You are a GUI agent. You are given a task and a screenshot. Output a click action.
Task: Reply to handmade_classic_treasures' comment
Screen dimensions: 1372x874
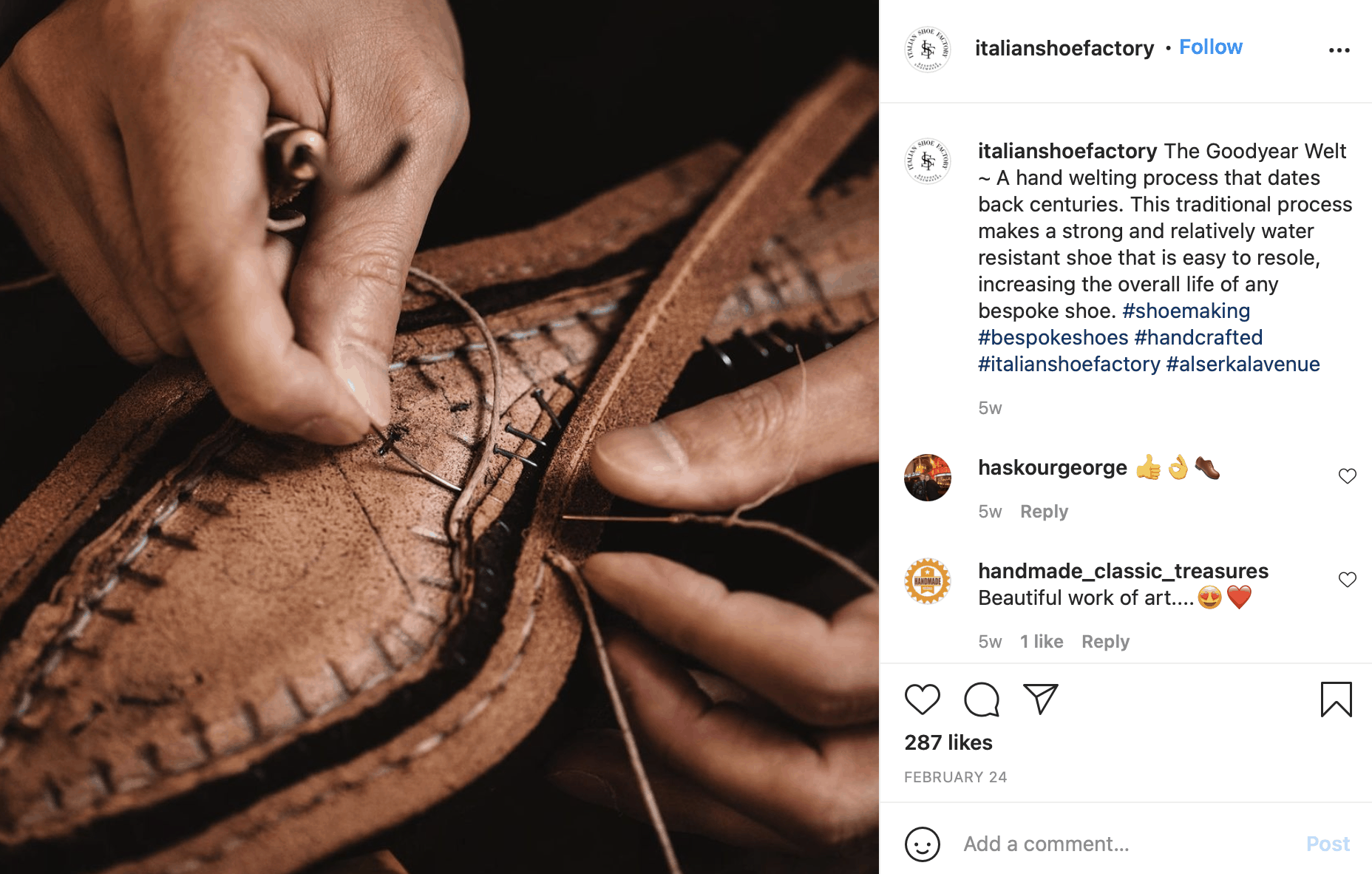click(1105, 642)
